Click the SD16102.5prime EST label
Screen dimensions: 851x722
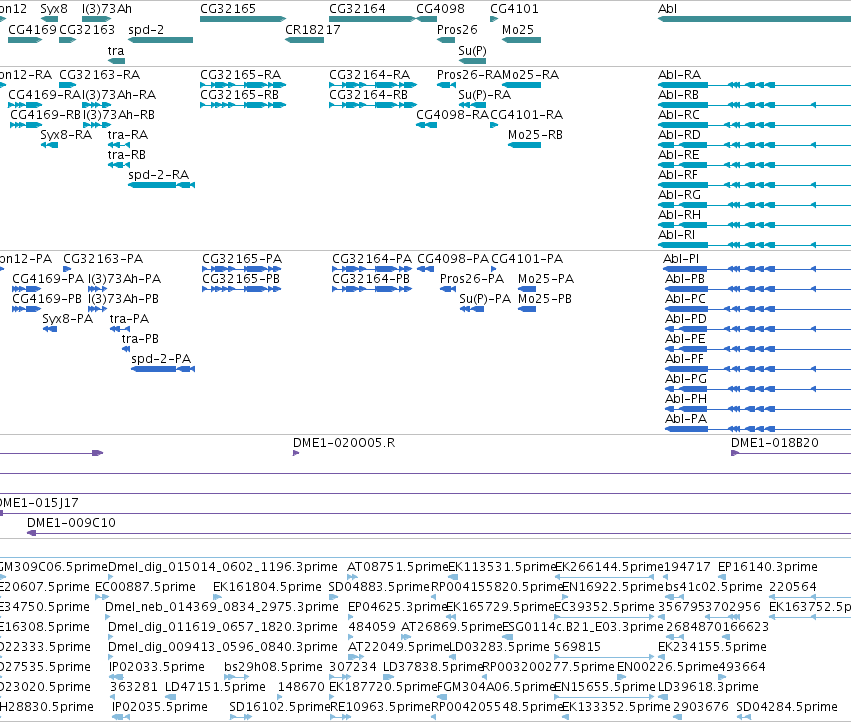click(x=280, y=706)
